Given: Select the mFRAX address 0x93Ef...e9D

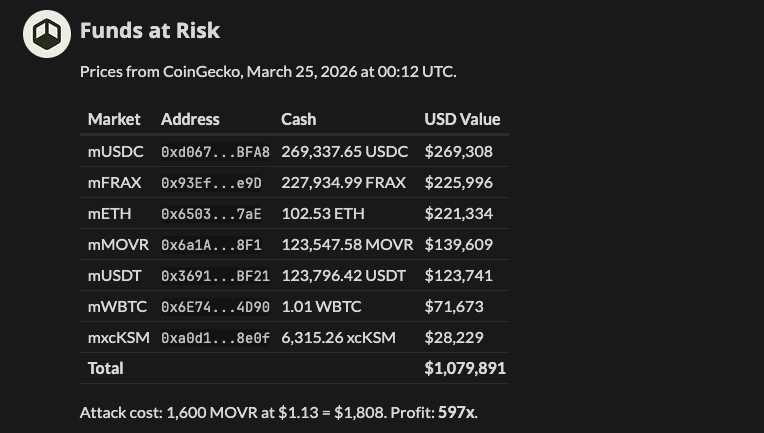Looking at the screenshot, I should coord(211,183).
